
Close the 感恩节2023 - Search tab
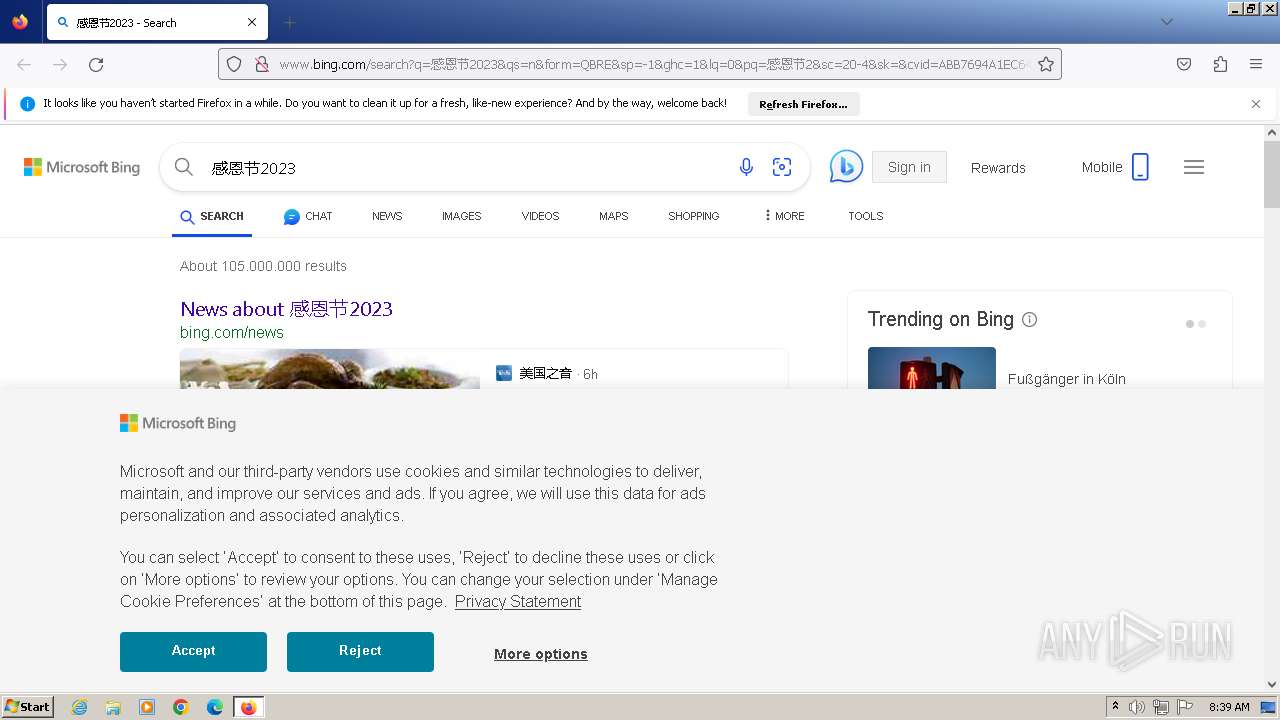(252, 22)
